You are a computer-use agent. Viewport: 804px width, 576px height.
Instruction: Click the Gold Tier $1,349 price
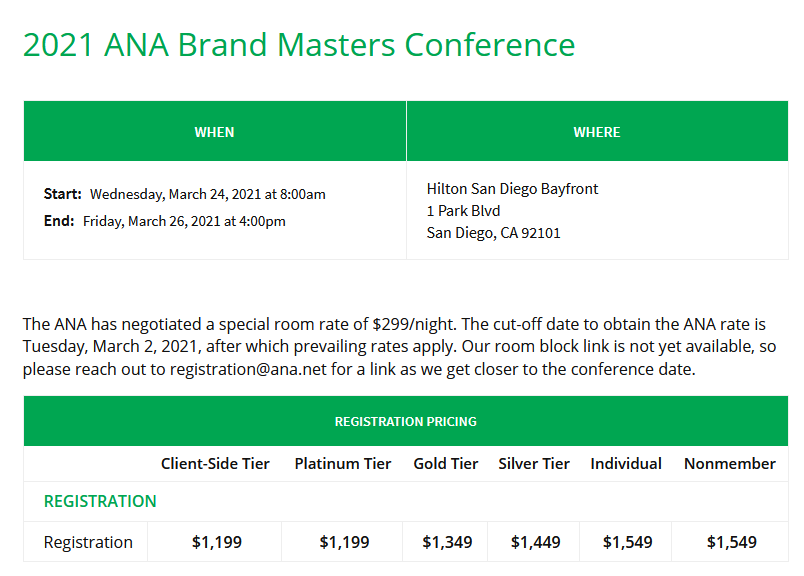[447, 542]
